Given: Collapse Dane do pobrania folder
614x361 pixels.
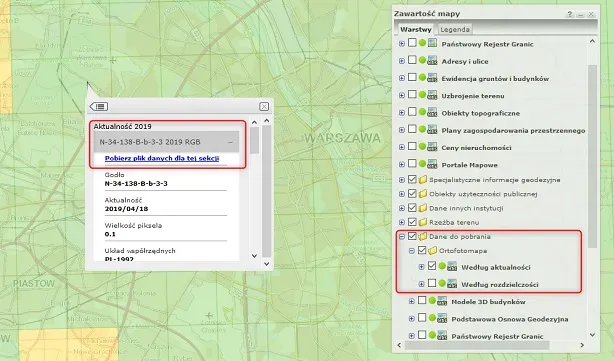Looking at the screenshot, I should click(402, 236).
